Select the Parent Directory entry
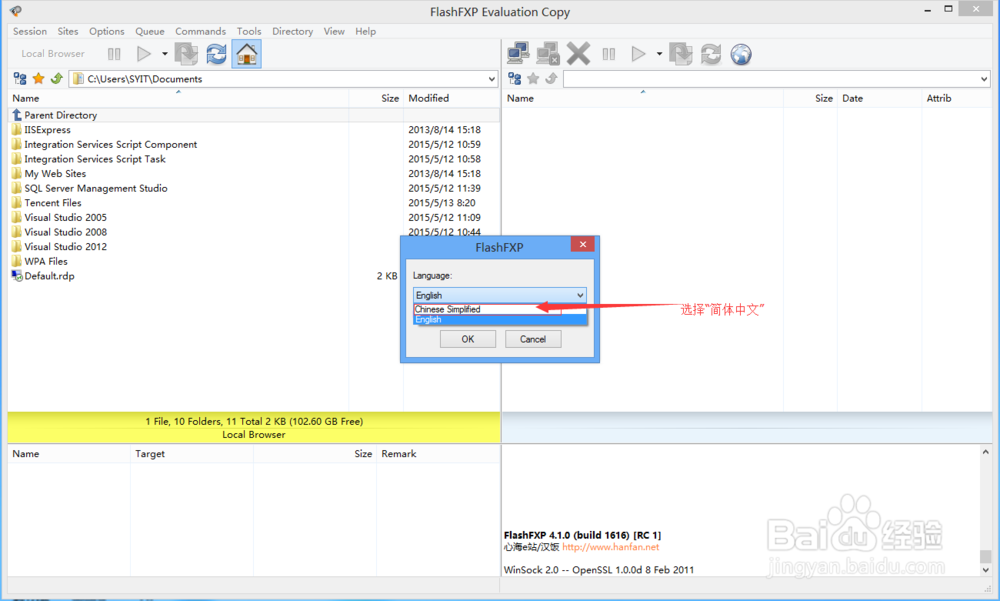Image resolution: width=1000 pixels, height=601 pixels. point(61,115)
